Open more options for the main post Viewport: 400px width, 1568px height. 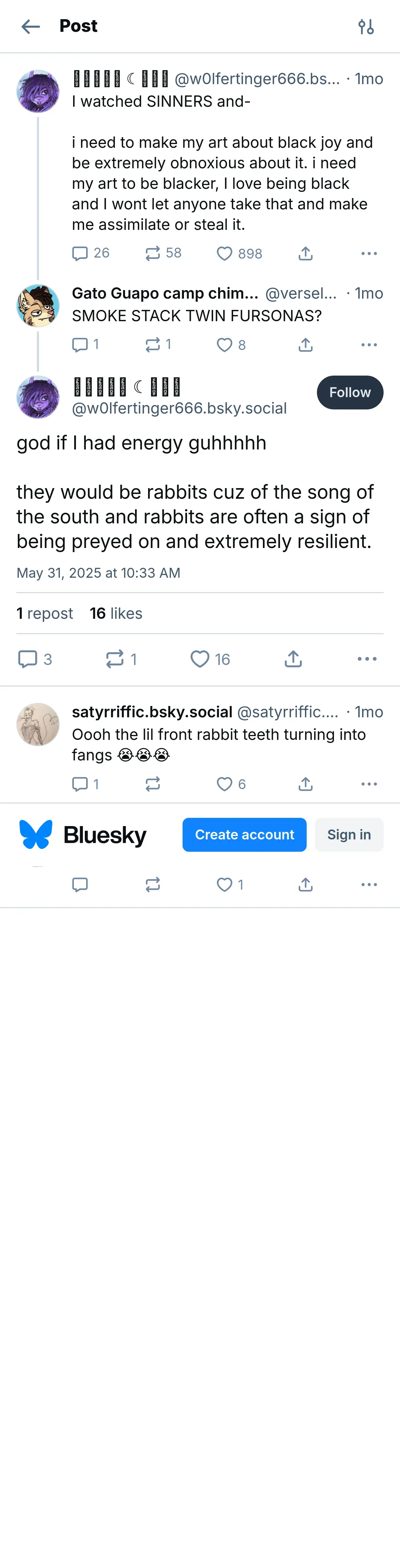click(x=367, y=658)
